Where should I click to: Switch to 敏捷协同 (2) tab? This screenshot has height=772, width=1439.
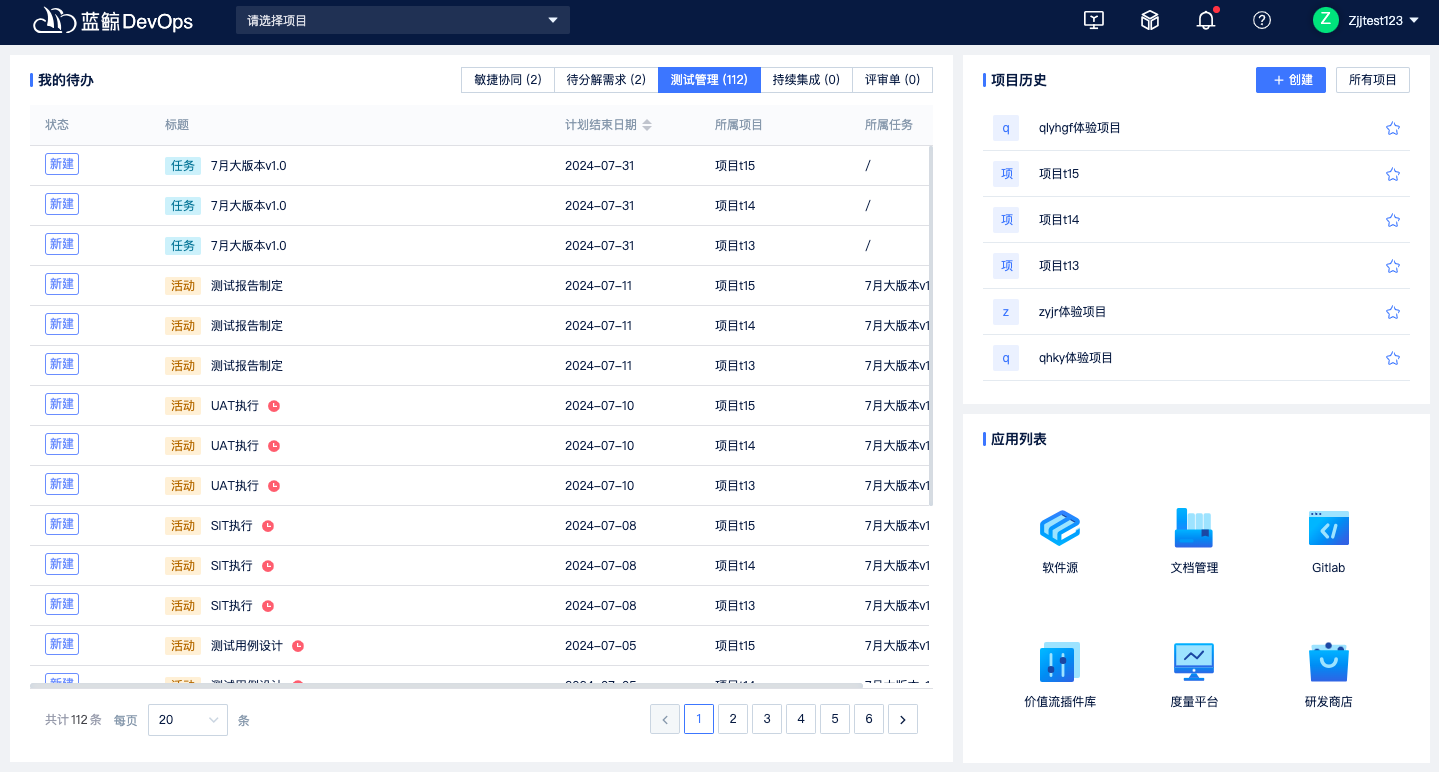click(508, 80)
